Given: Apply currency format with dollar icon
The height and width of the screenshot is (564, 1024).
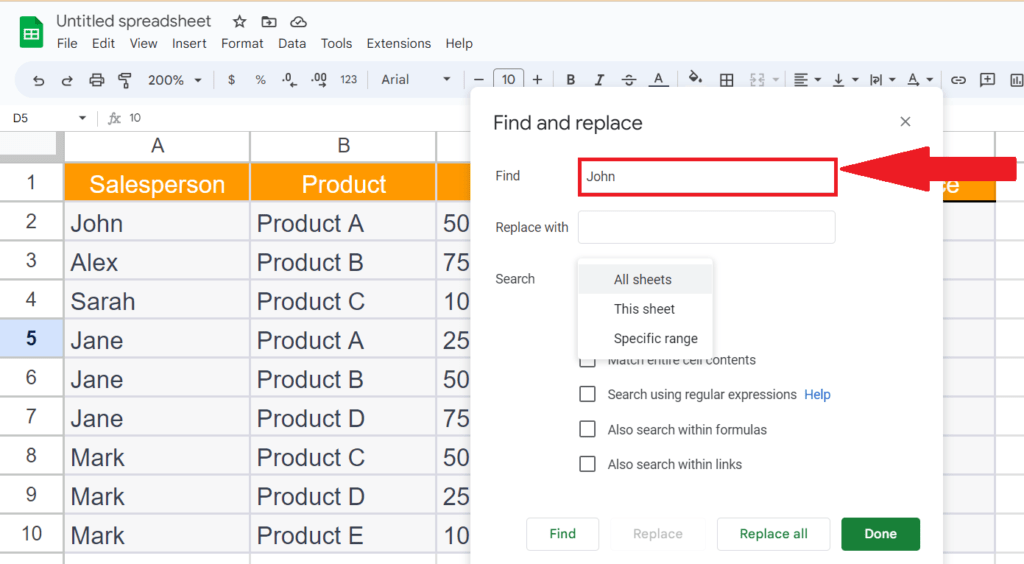Looking at the screenshot, I should pos(231,80).
